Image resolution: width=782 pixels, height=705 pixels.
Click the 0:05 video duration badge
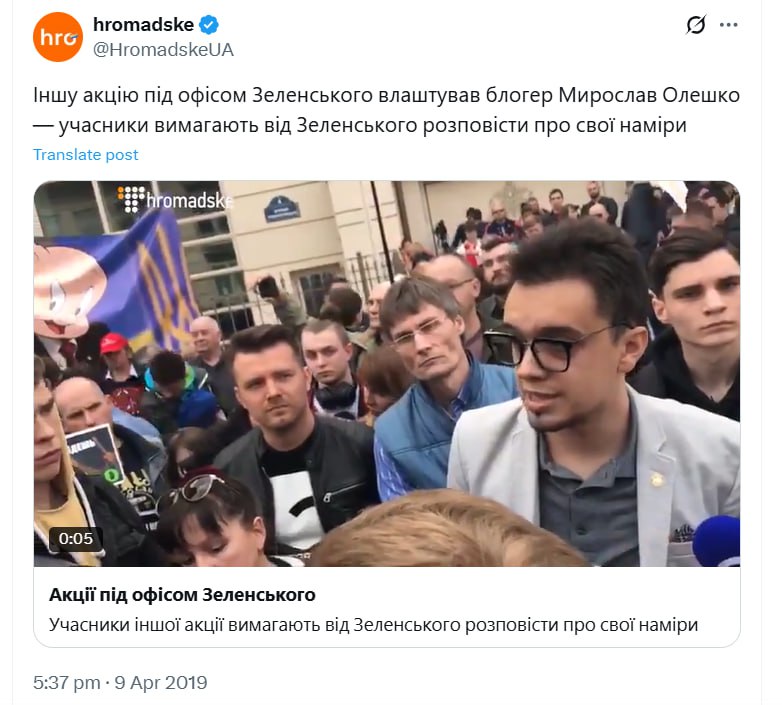(x=76, y=538)
